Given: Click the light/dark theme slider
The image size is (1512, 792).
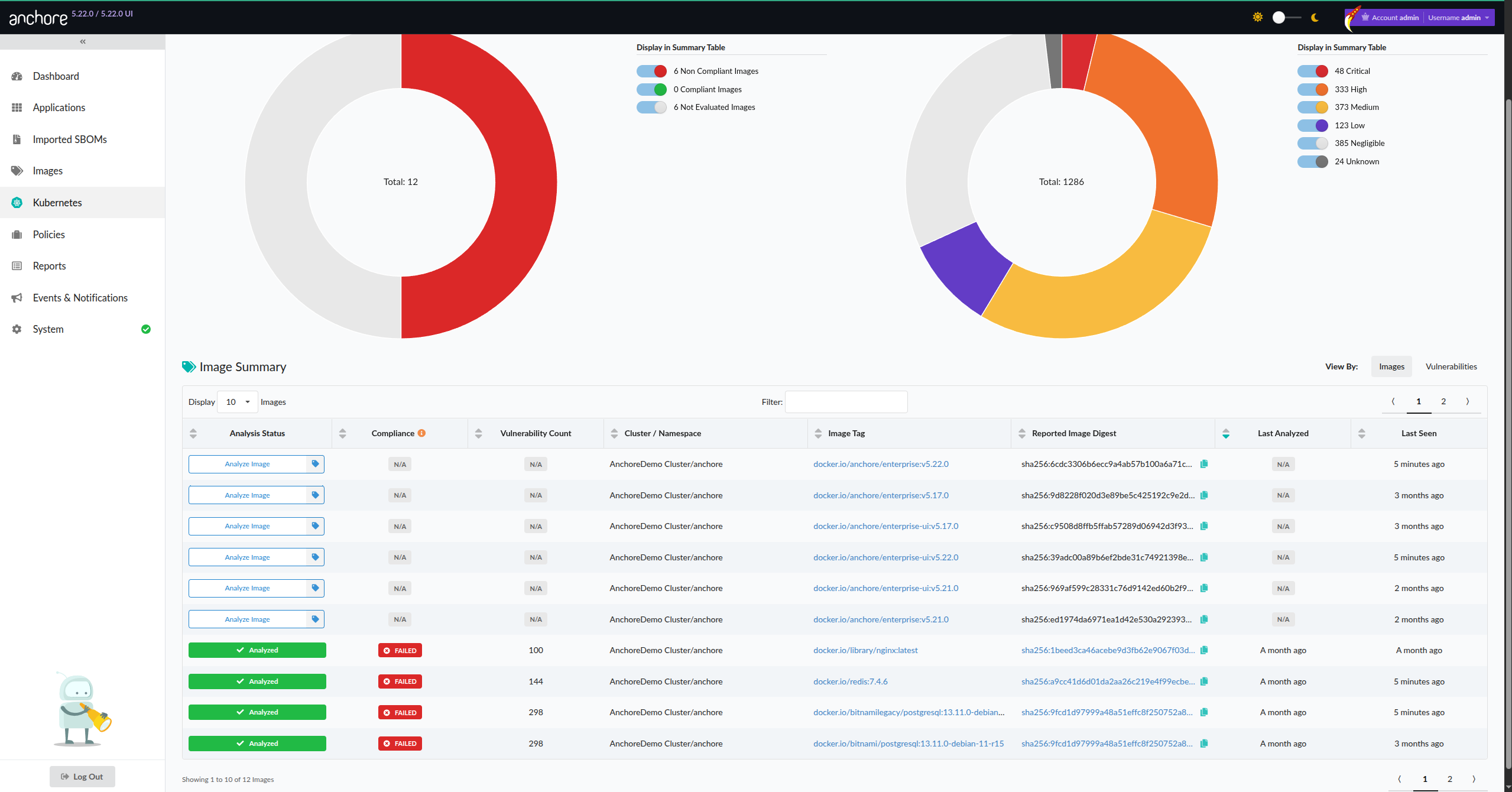Looking at the screenshot, I should pos(1286,18).
